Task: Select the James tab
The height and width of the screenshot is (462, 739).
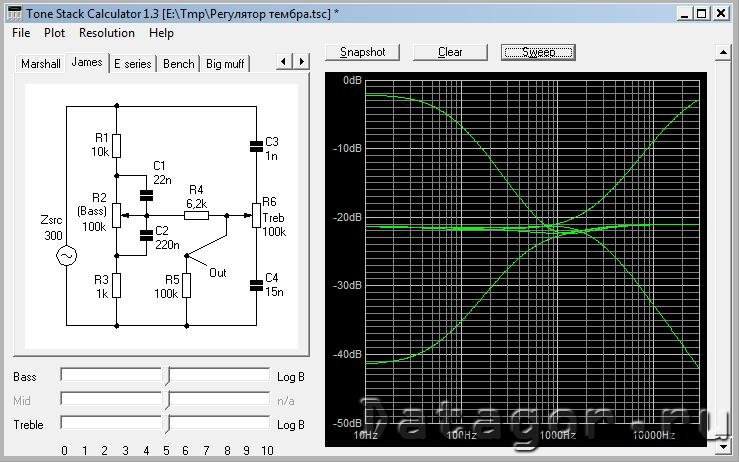Action: click(87, 62)
